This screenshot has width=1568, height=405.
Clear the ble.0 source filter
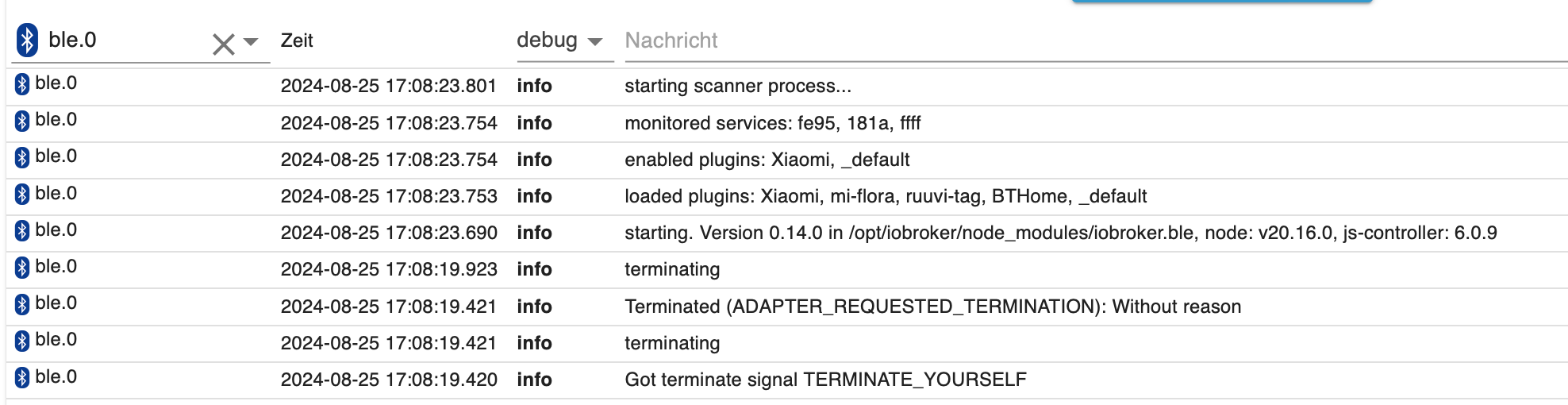coord(224,44)
